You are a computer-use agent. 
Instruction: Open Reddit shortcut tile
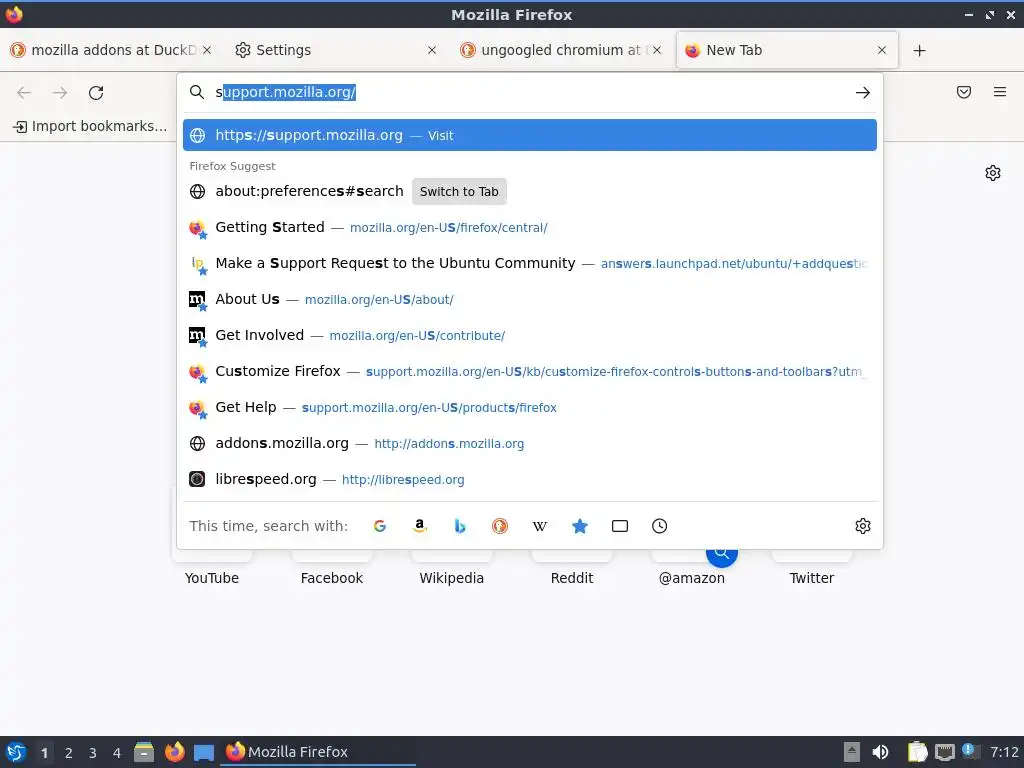coord(572,568)
